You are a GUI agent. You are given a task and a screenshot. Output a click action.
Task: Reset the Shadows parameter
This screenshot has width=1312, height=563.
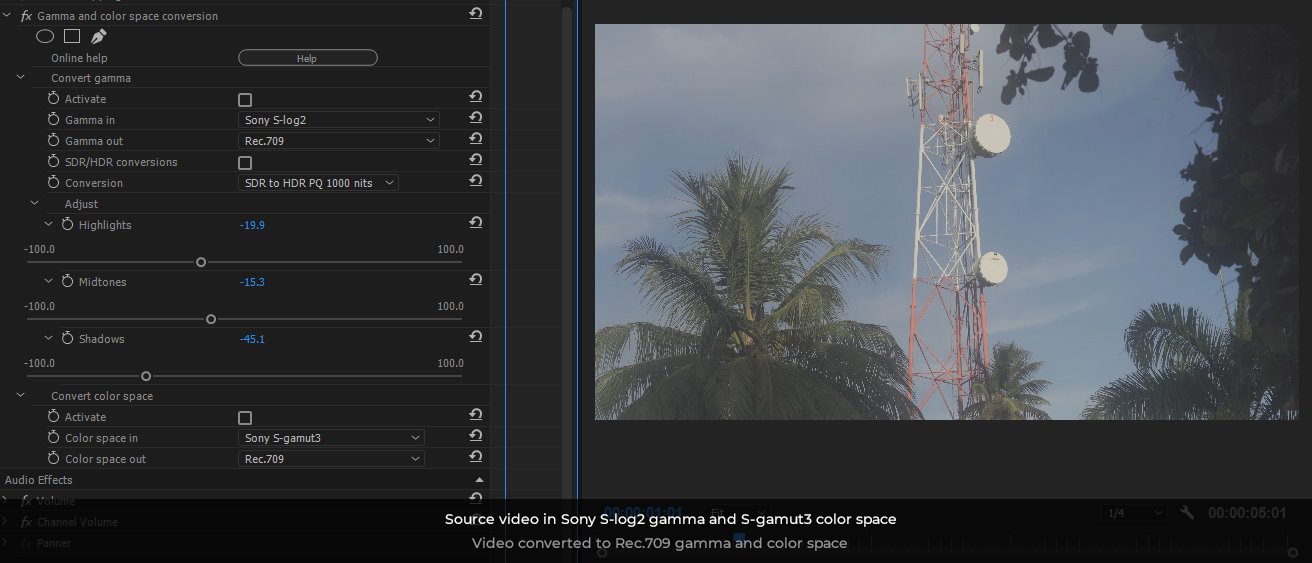pos(476,337)
